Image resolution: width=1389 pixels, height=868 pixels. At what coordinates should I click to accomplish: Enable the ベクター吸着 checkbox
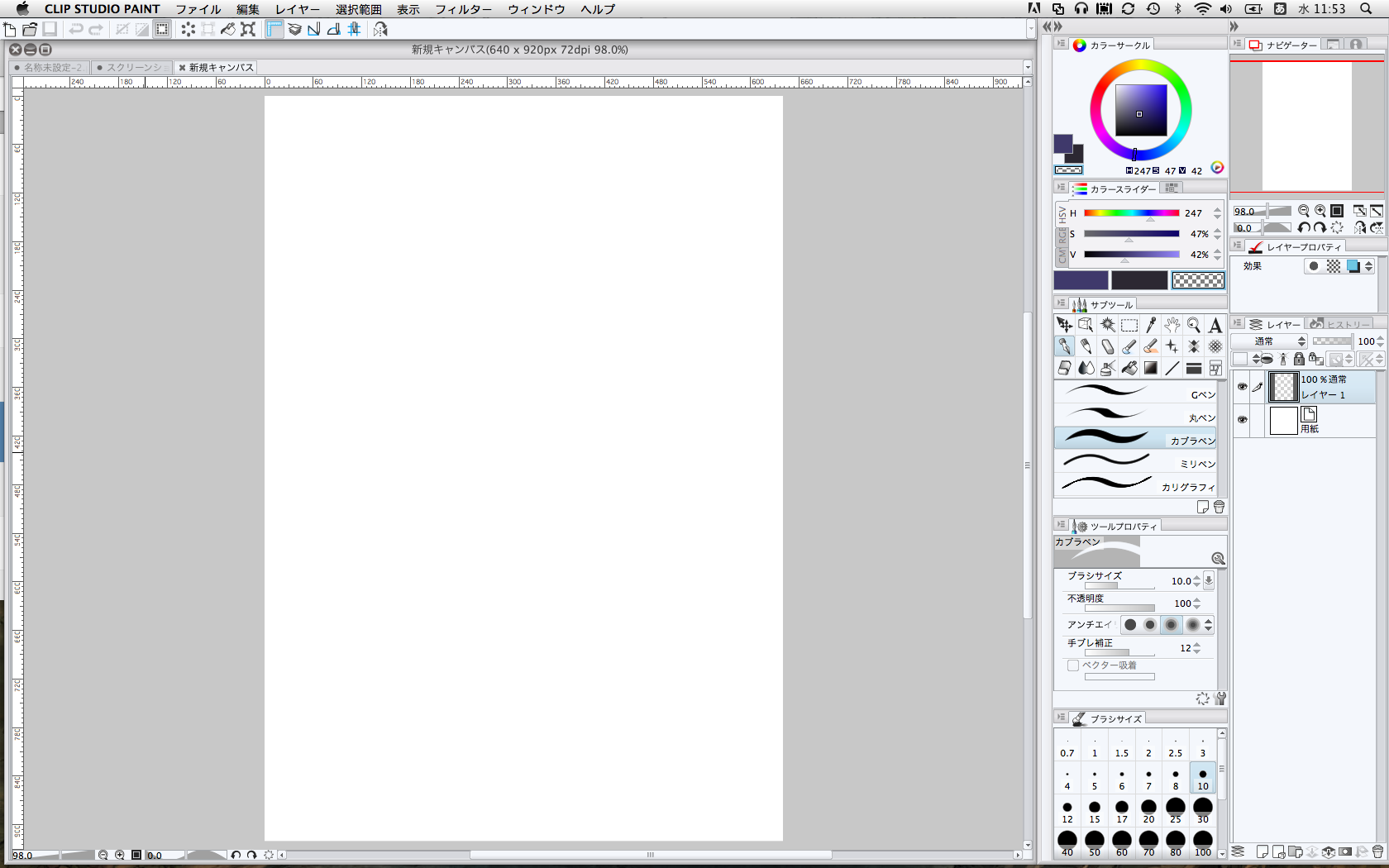1073,665
